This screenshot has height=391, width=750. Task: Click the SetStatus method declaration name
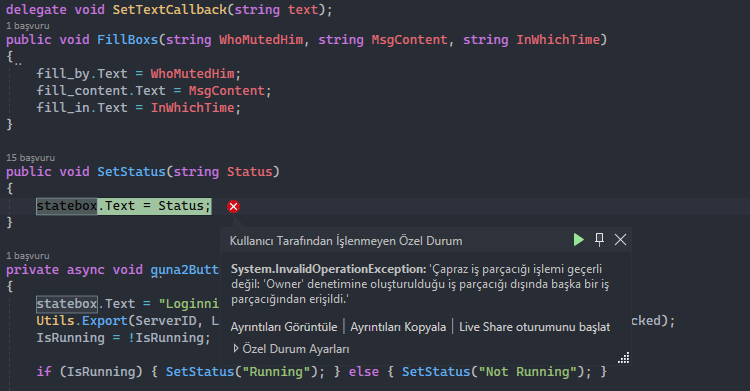pyautogui.click(x=131, y=172)
